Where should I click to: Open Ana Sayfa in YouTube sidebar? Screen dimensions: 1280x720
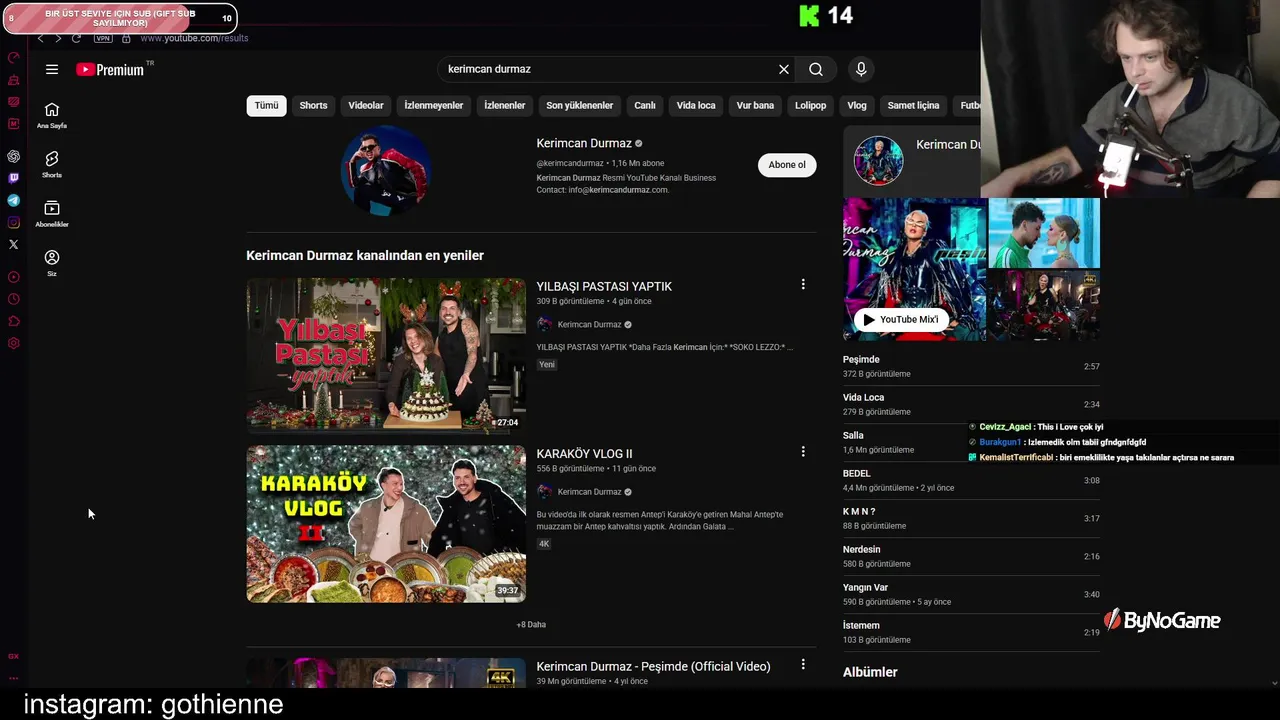click(52, 115)
